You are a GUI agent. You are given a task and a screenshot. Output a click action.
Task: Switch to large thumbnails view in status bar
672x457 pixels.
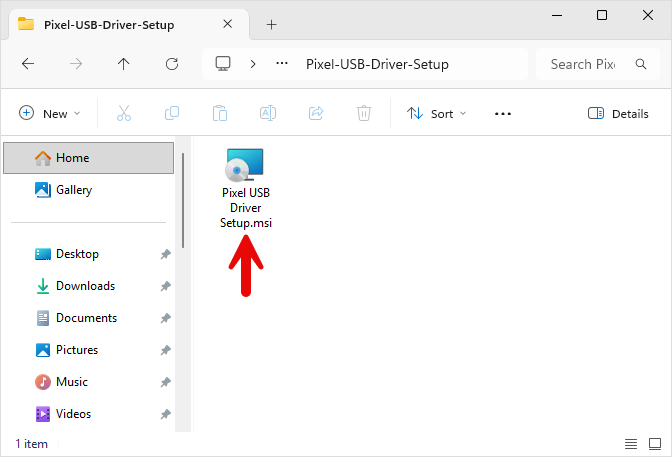click(655, 444)
